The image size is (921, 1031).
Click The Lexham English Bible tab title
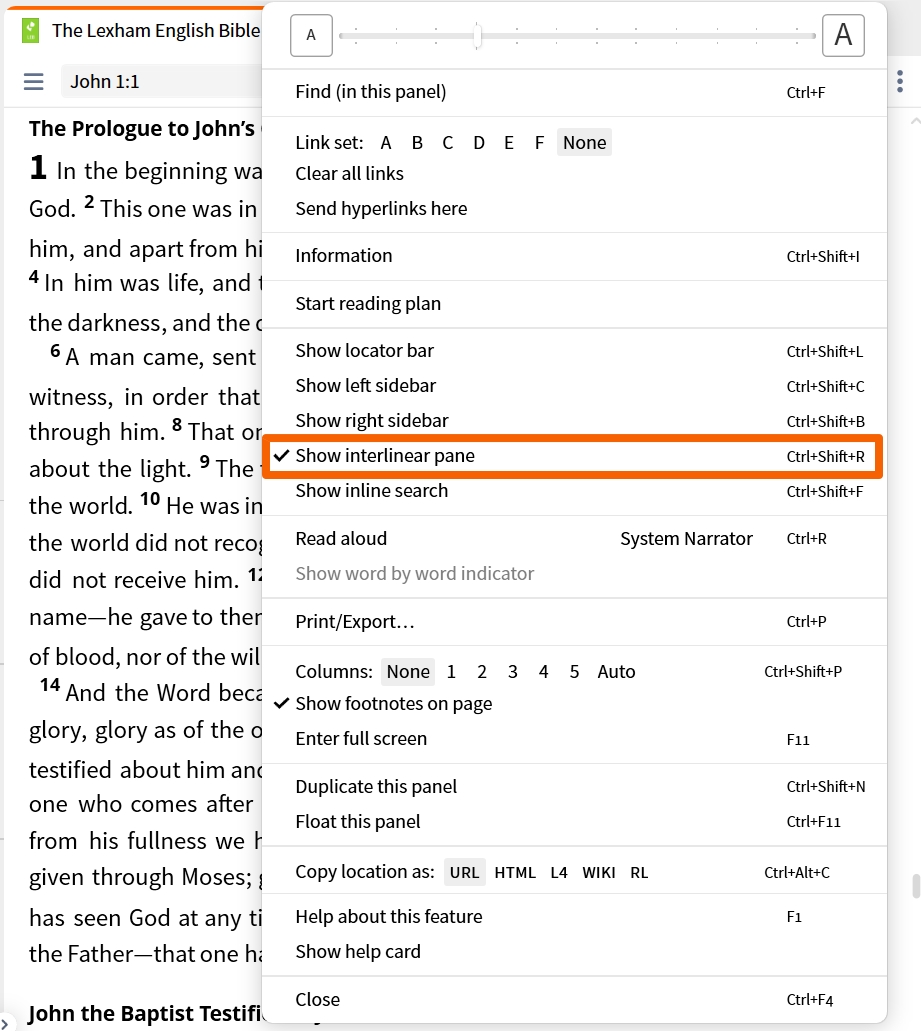coord(156,30)
